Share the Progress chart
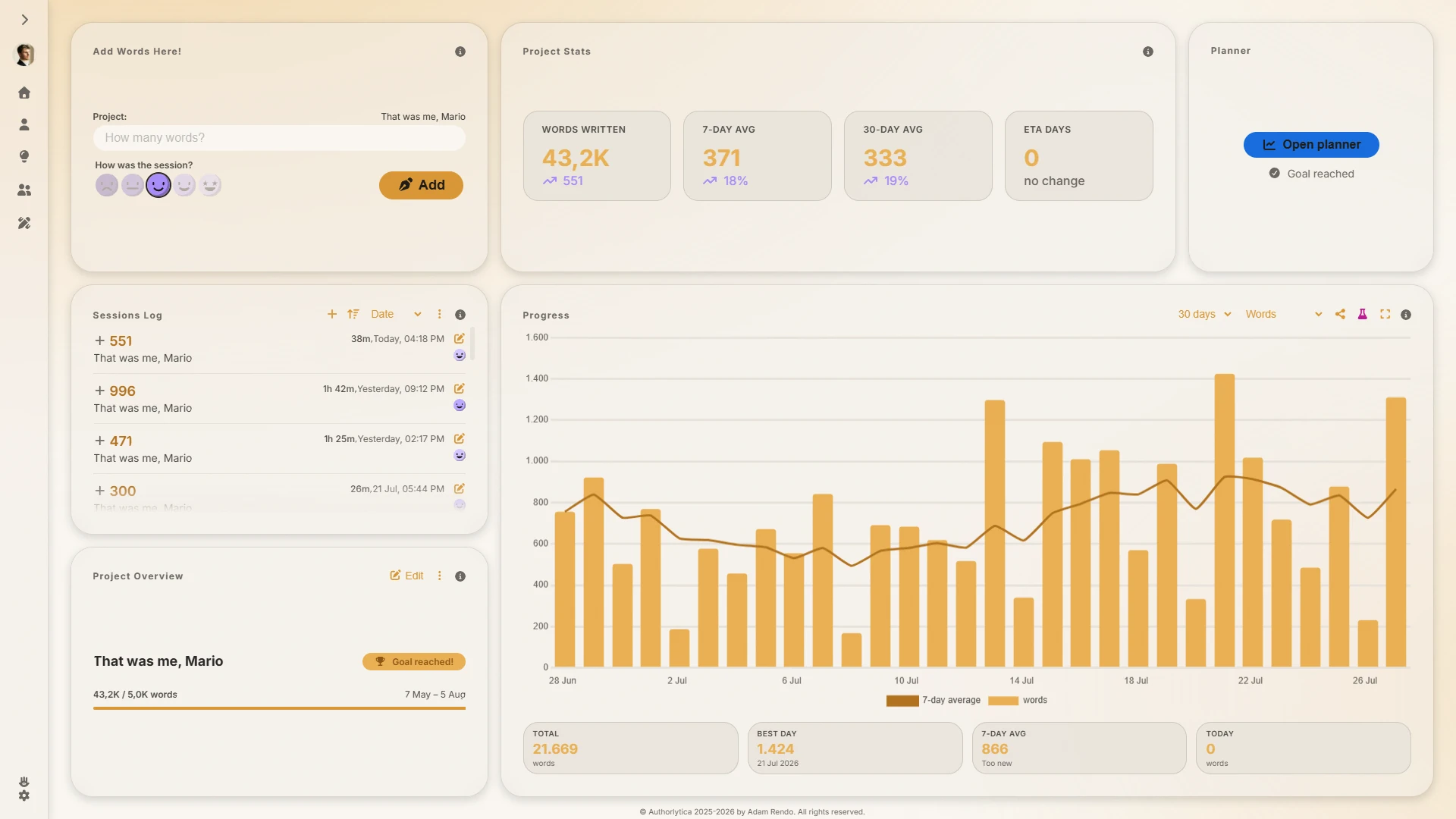Viewport: 1456px width, 819px height. [1340, 314]
